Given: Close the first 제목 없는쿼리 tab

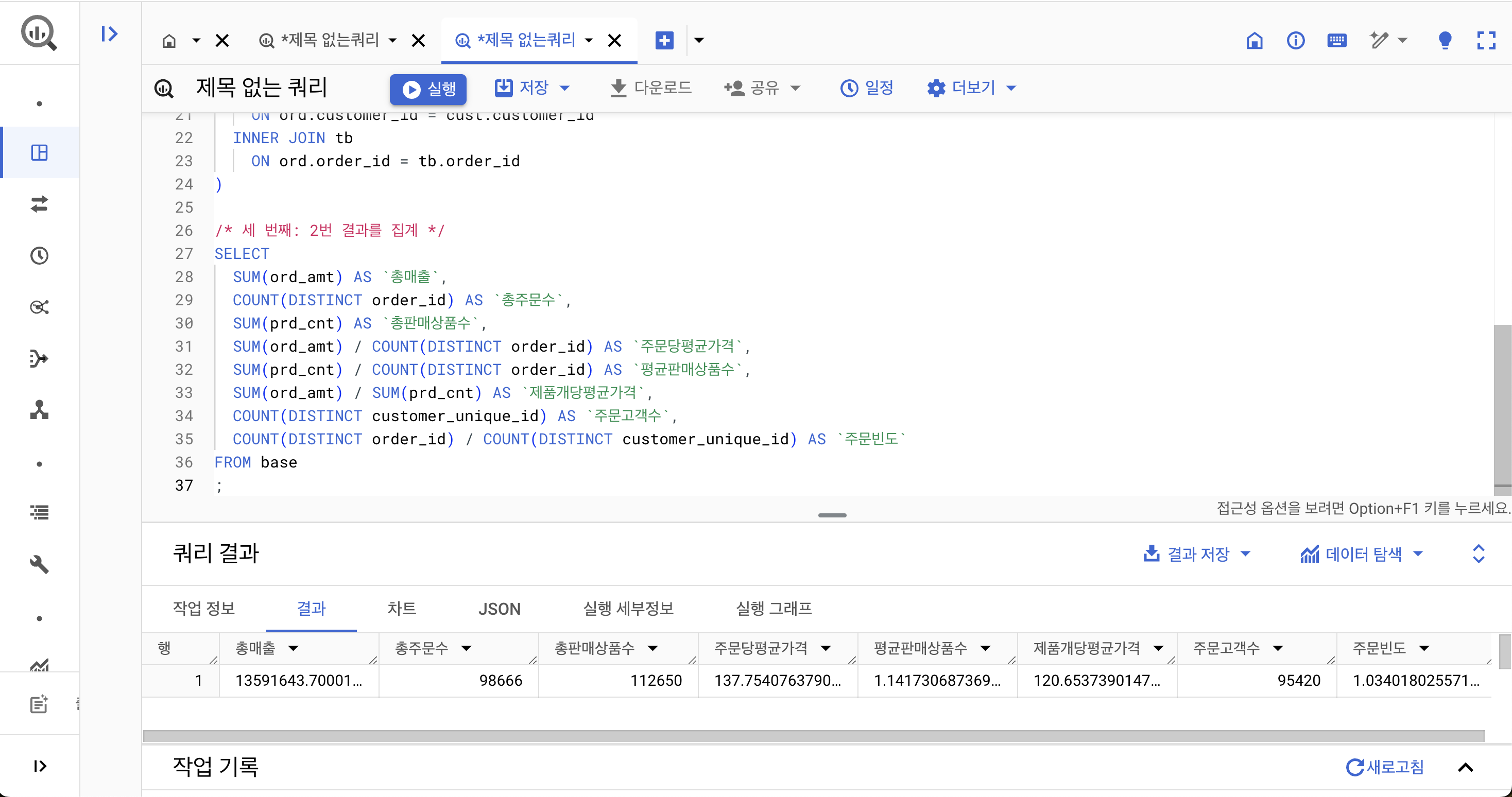Looking at the screenshot, I should (418, 41).
